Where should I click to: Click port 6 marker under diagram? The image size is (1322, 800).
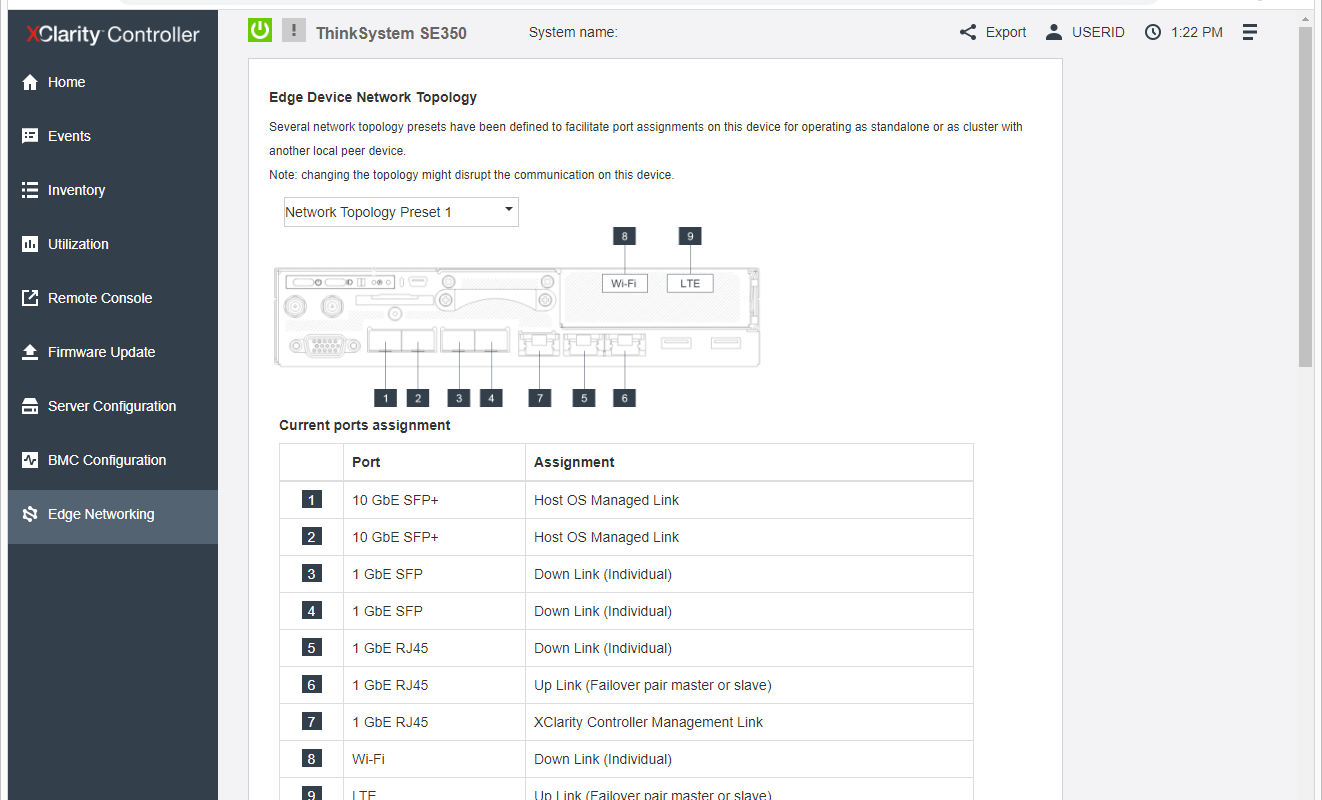624,398
